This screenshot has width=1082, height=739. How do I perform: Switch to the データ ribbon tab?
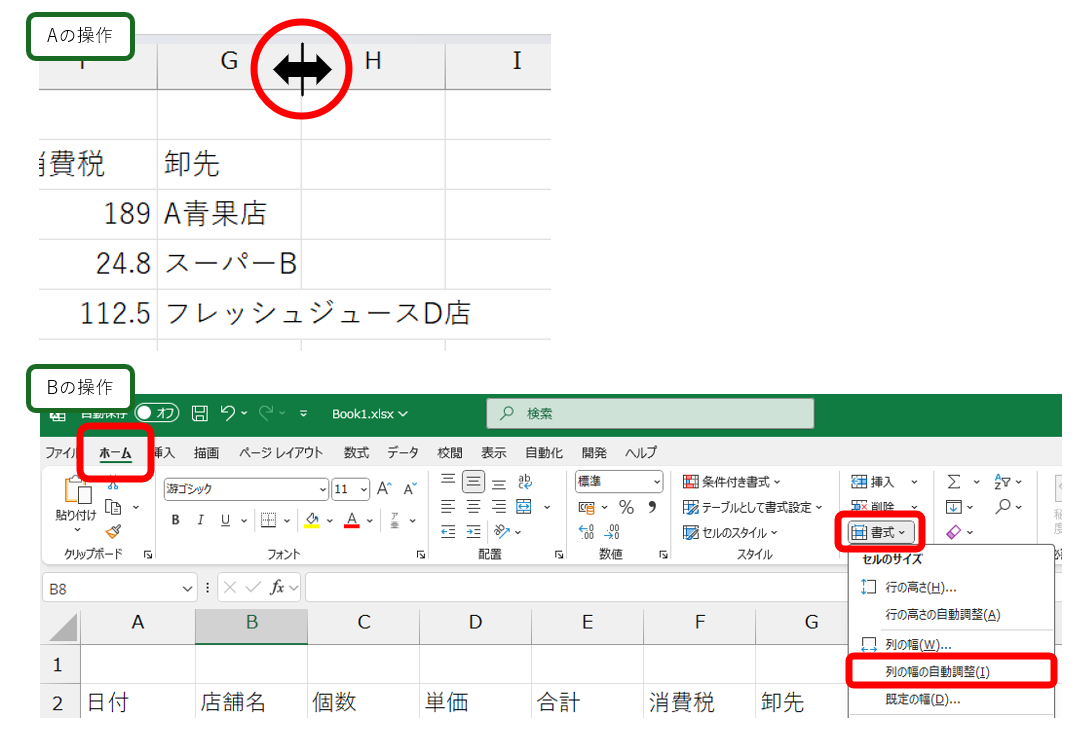point(403,453)
